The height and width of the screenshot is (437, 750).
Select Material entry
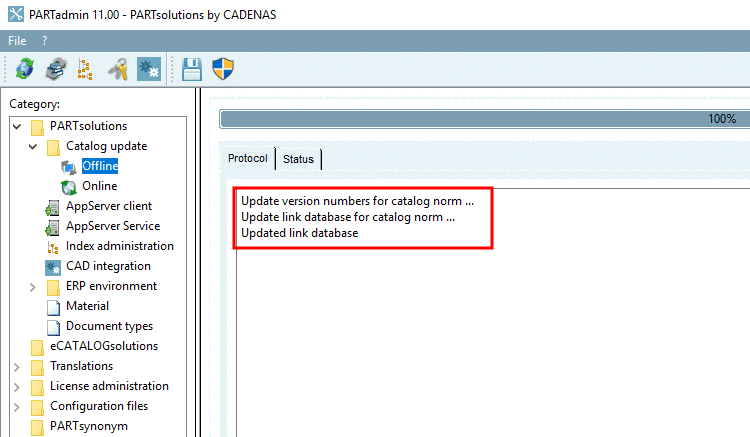coord(88,306)
